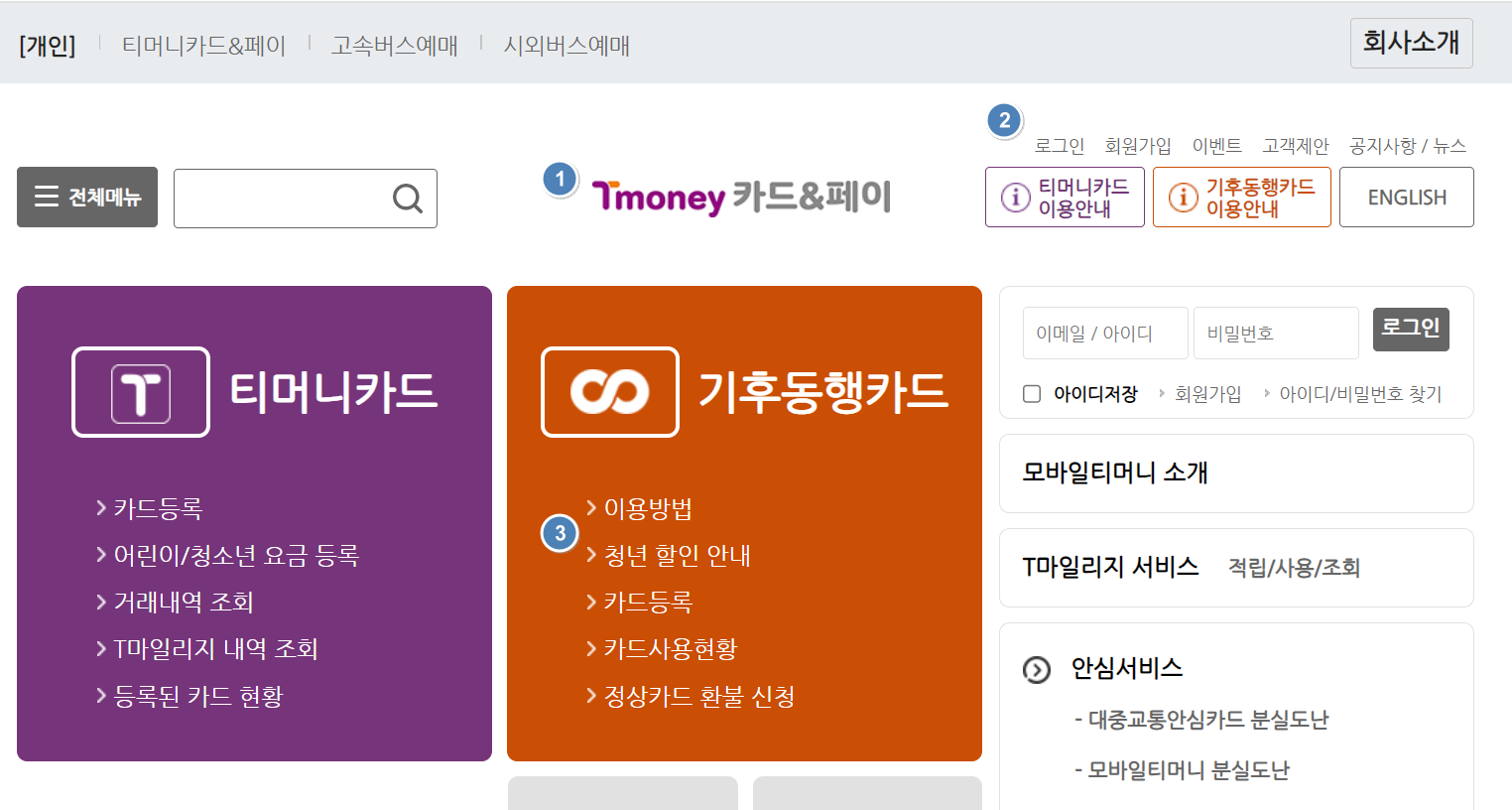Open 카드등록 under 기후동행카드
Screen dimensions: 1512x810
click(x=648, y=602)
